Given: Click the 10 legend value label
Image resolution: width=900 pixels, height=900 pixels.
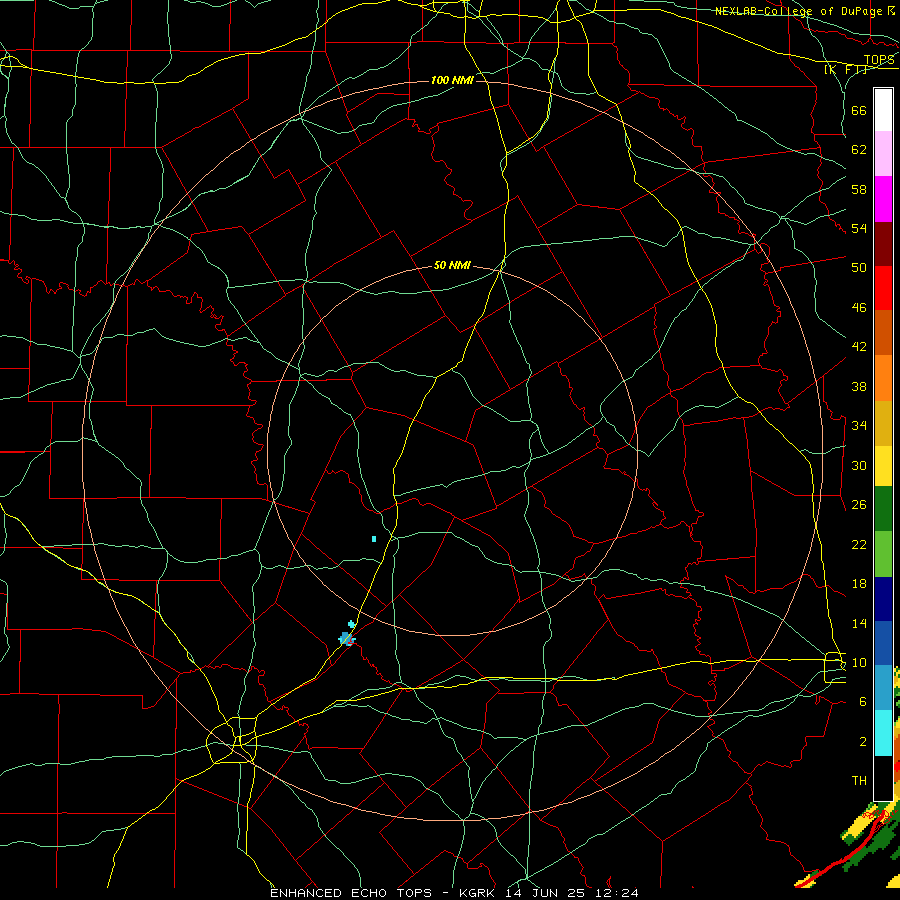Looking at the screenshot, I should [859, 662].
